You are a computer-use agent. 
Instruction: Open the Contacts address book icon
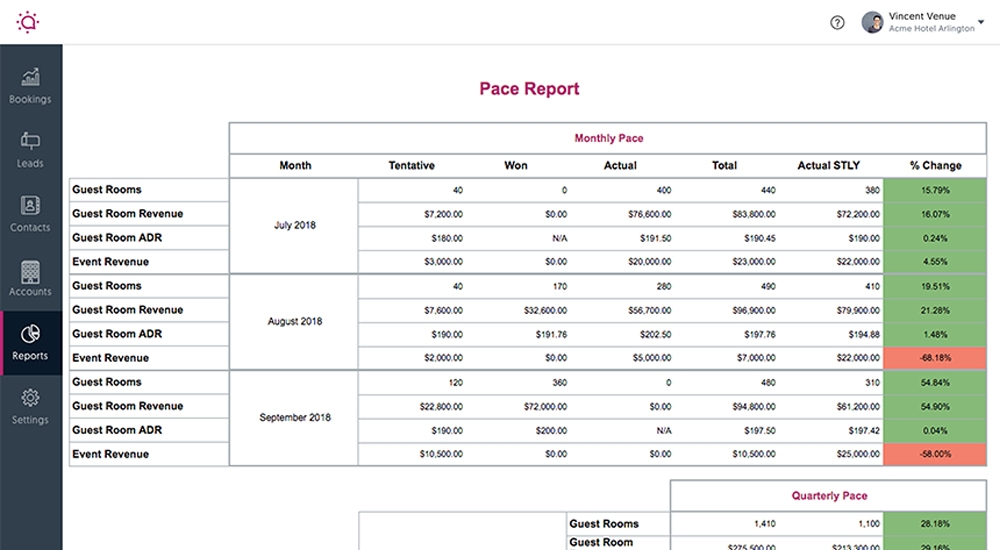pyautogui.click(x=30, y=206)
